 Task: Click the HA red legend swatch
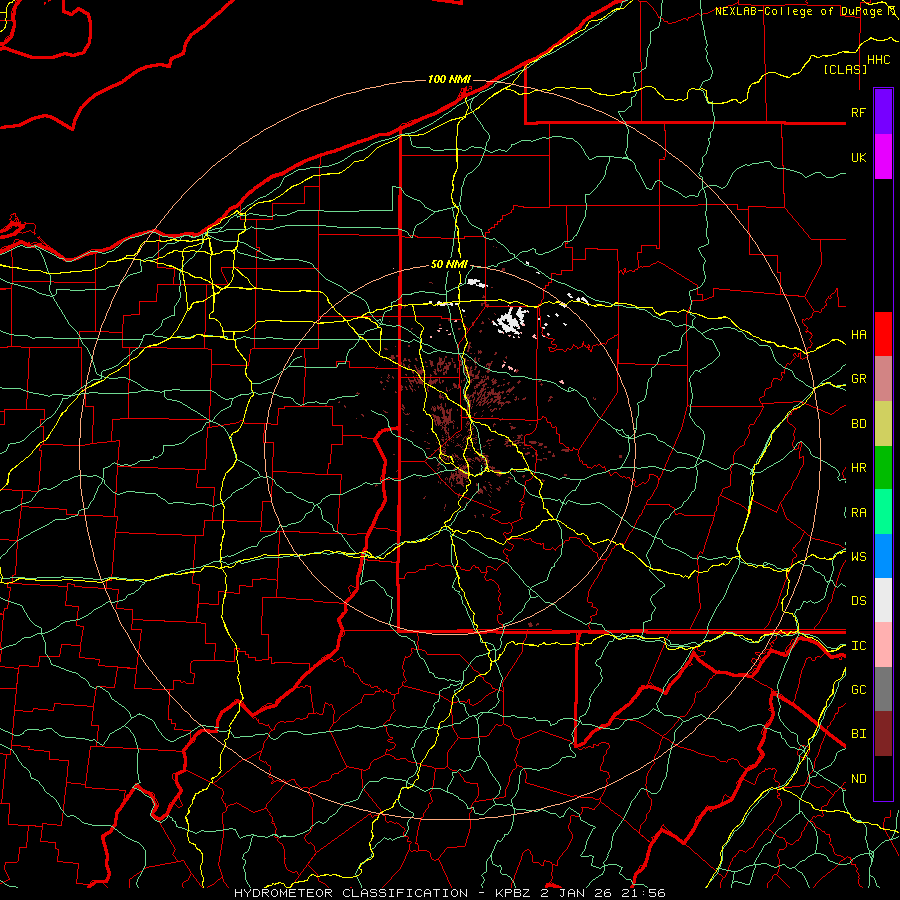pos(883,334)
